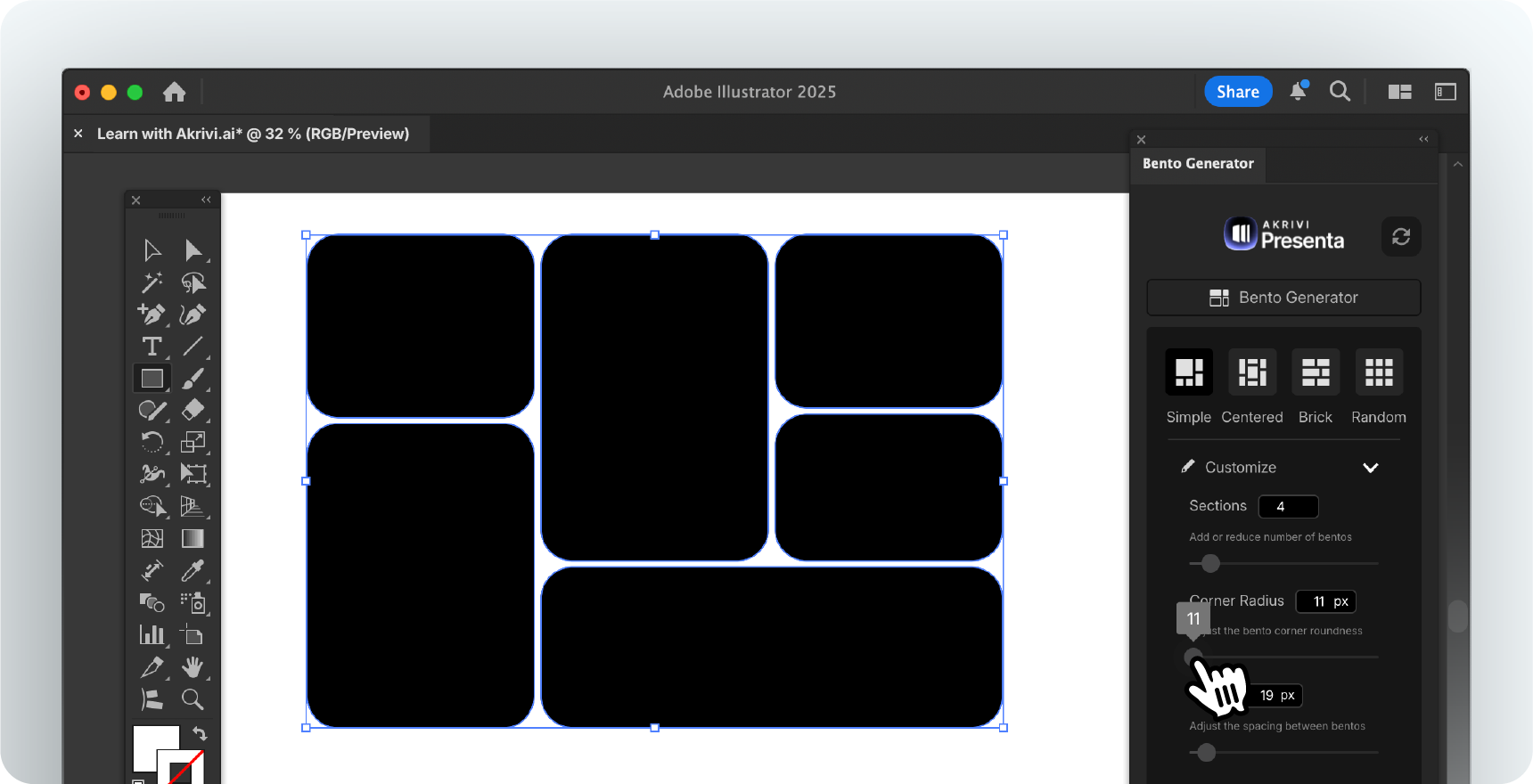Viewport: 1533px width, 784px height.
Task: Activate the Hand tool
Action: pyautogui.click(x=193, y=666)
